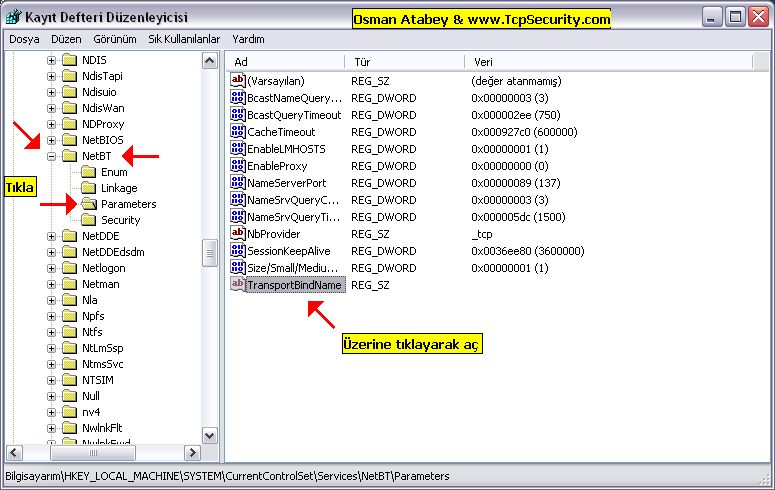Open the Yardım menu
The width and height of the screenshot is (775, 490).
[x=248, y=39]
